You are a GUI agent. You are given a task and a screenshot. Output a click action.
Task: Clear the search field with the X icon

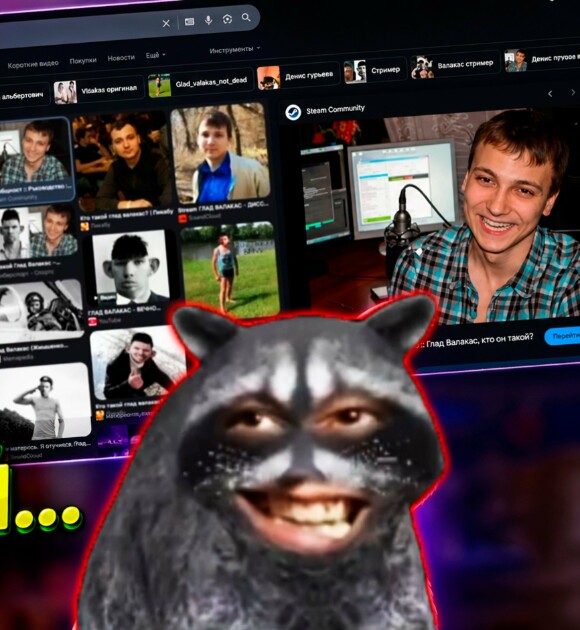point(166,24)
